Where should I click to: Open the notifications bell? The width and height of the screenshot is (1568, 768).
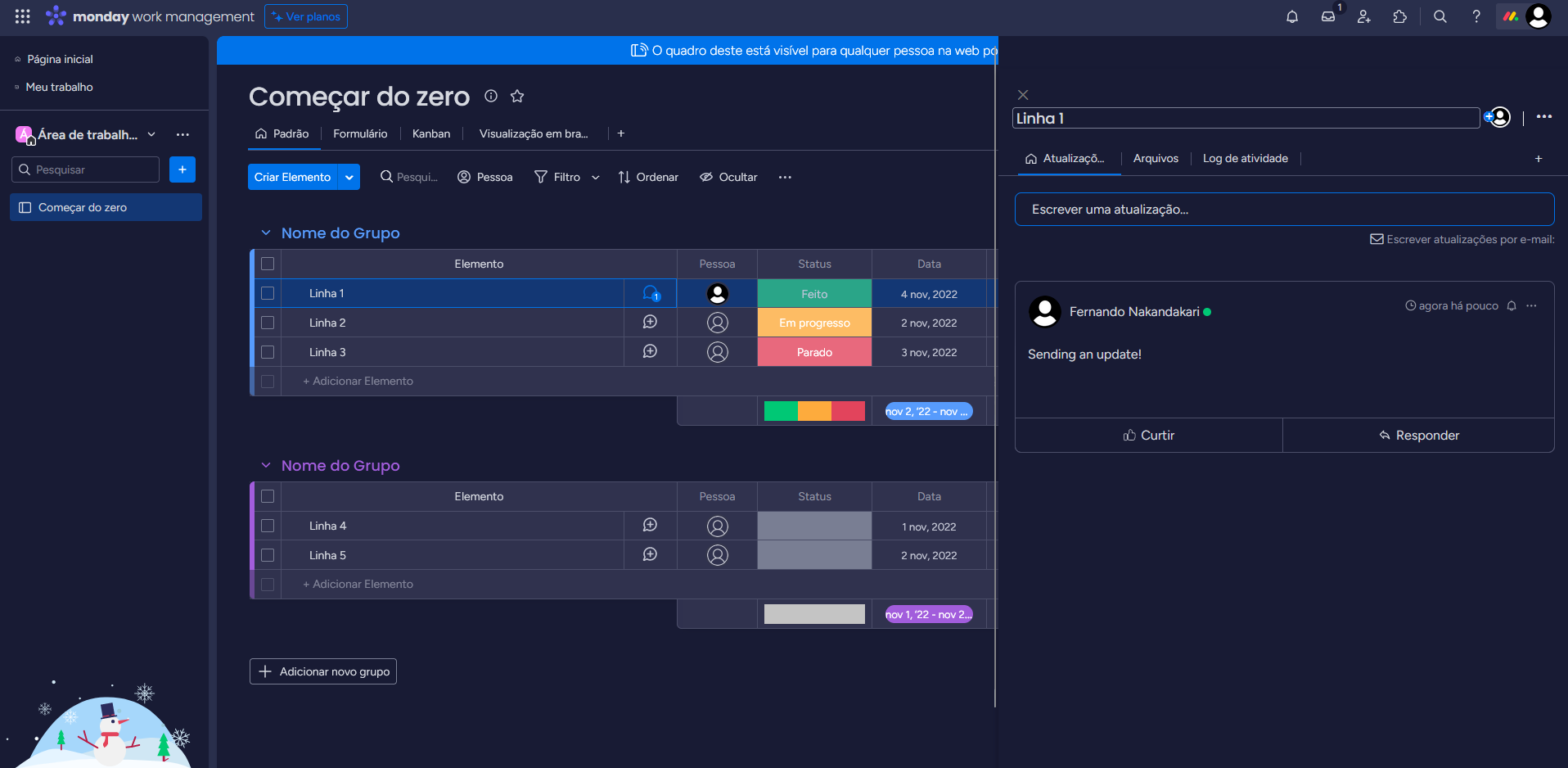pyautogui.click(x=1292, y=16)
